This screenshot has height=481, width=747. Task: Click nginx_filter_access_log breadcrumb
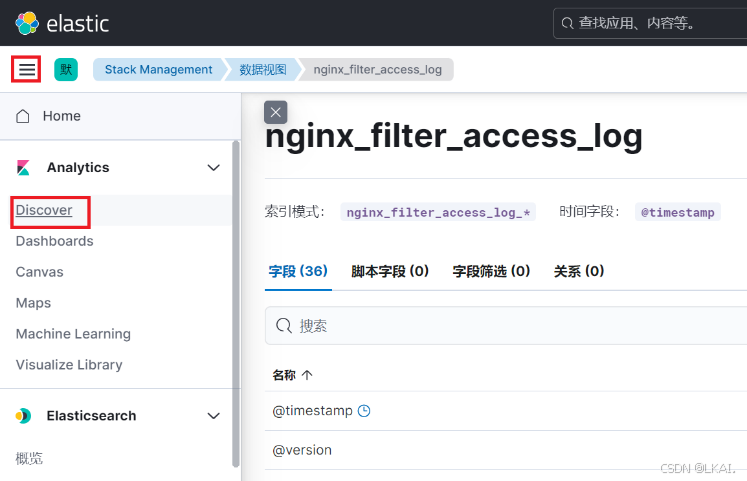[377, 70]
